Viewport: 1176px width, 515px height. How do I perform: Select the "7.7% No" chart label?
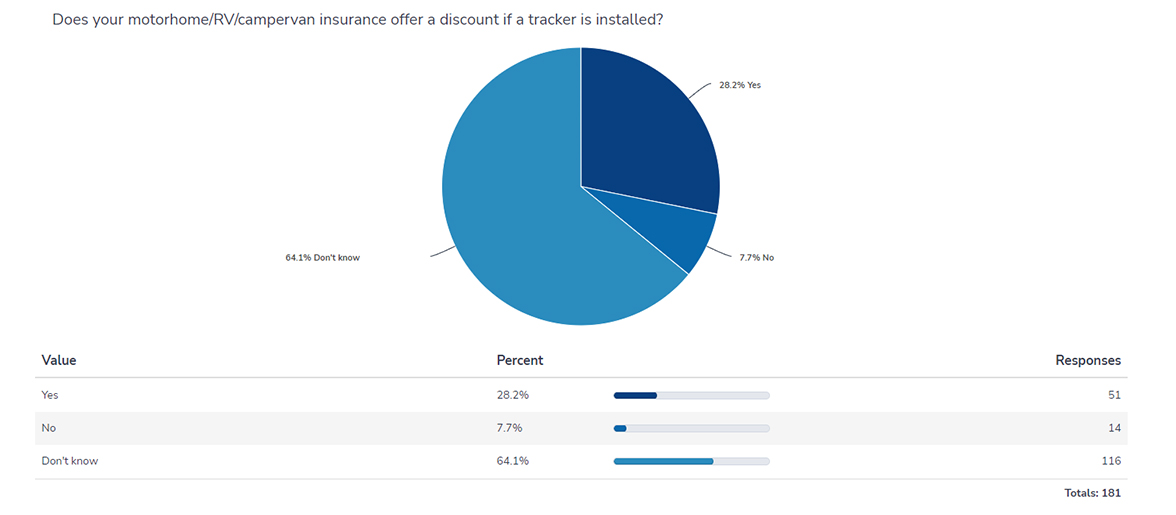[755, 258]
